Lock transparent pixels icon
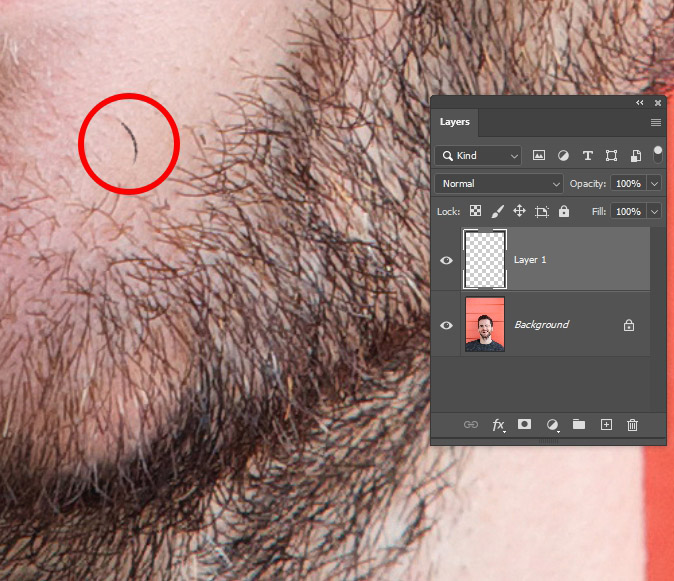The width and height of the screenshot is (674, 581). [475, 211]
